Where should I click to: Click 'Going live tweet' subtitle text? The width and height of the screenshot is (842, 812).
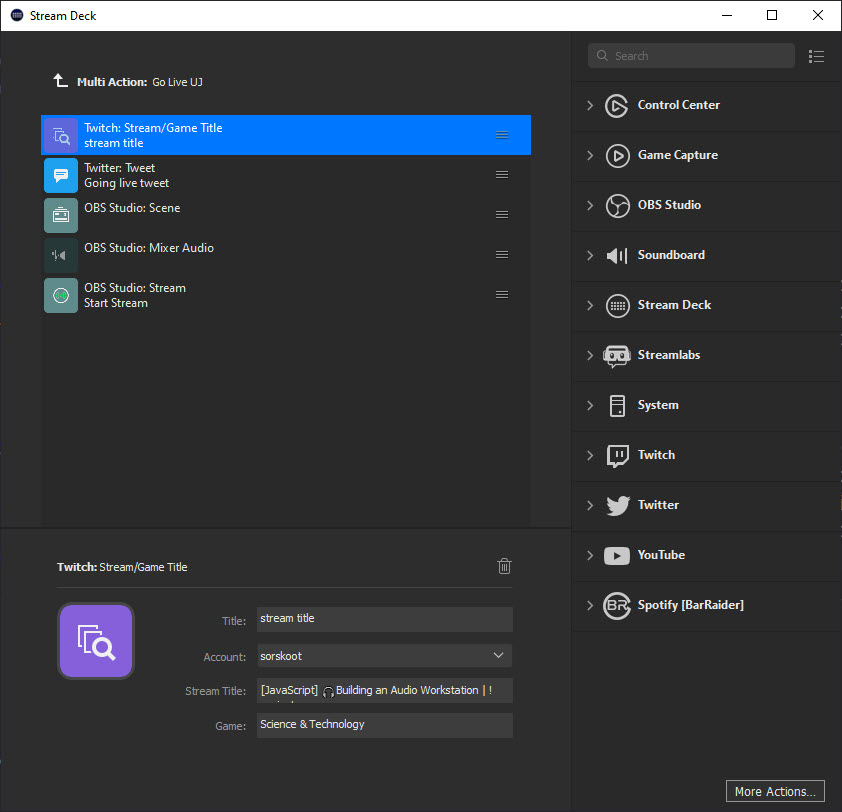[x=126, y=183]
